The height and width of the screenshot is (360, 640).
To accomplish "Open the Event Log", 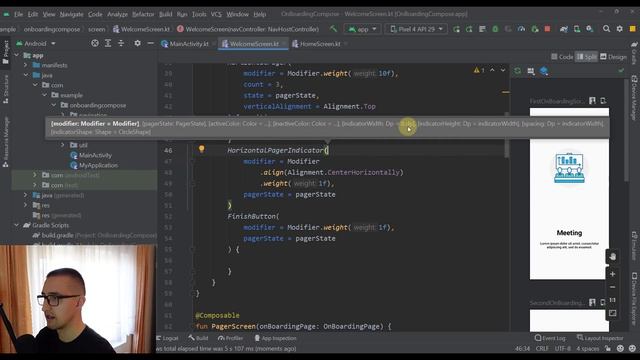I will (550, 338).
